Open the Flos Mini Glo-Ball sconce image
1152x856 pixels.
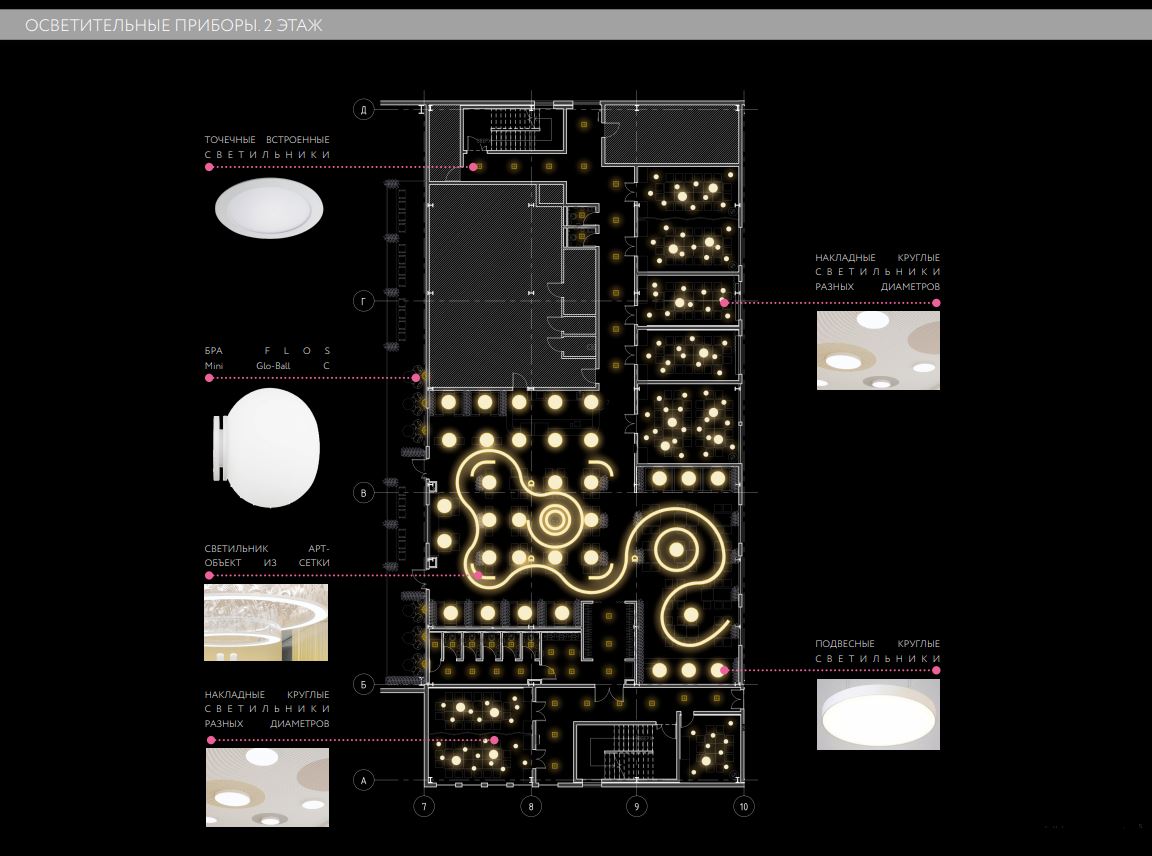pyautogui.click(x=265, y=448)
